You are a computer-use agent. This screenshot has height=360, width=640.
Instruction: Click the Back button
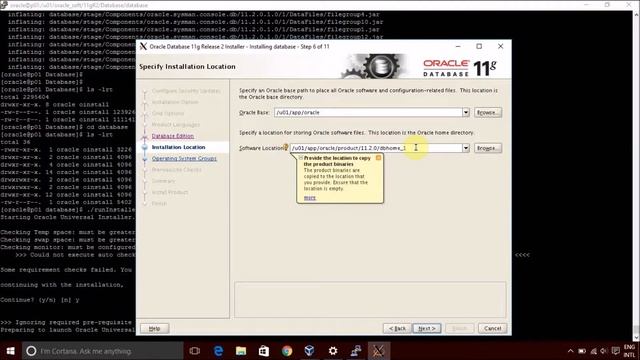397,328
